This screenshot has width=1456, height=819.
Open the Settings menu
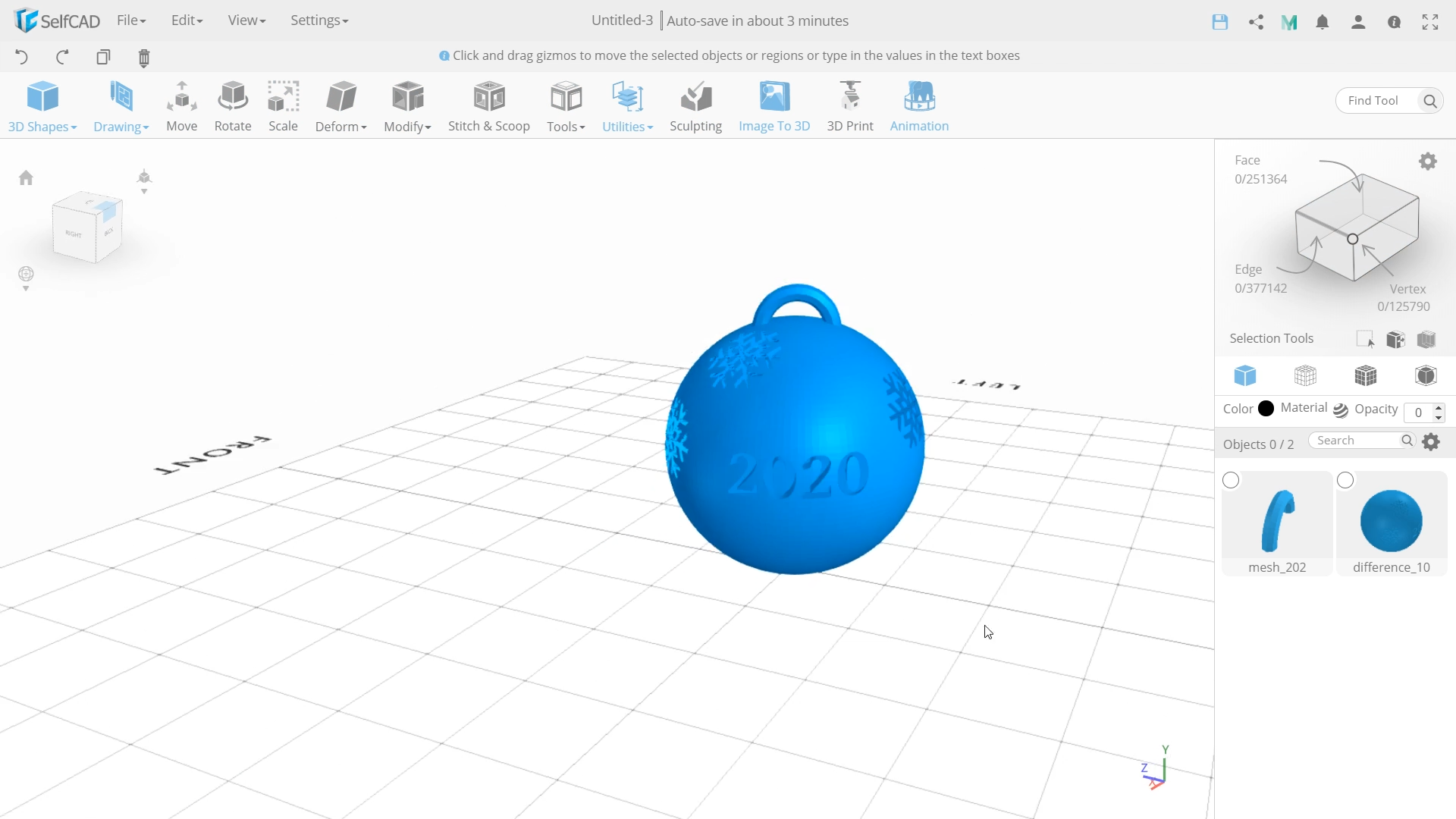coord(319,20)
